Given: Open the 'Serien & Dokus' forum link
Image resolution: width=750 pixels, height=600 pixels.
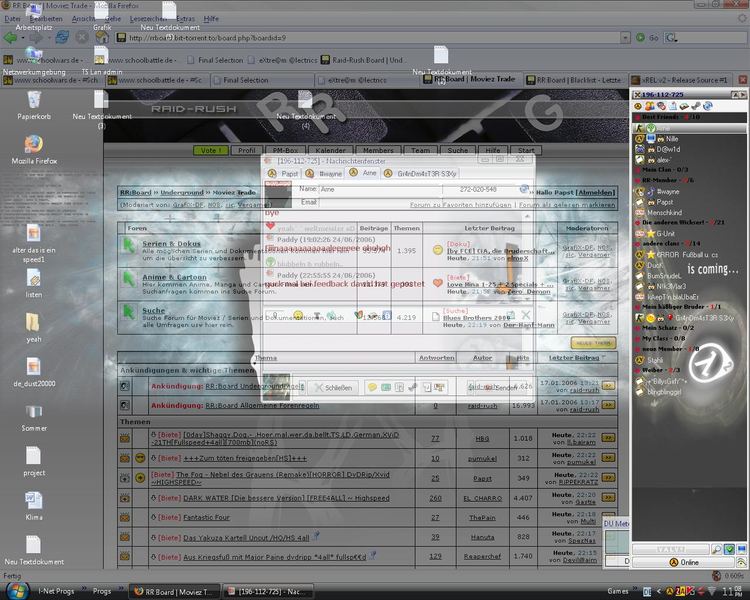Looking at the screenshot, I should 171,244.
